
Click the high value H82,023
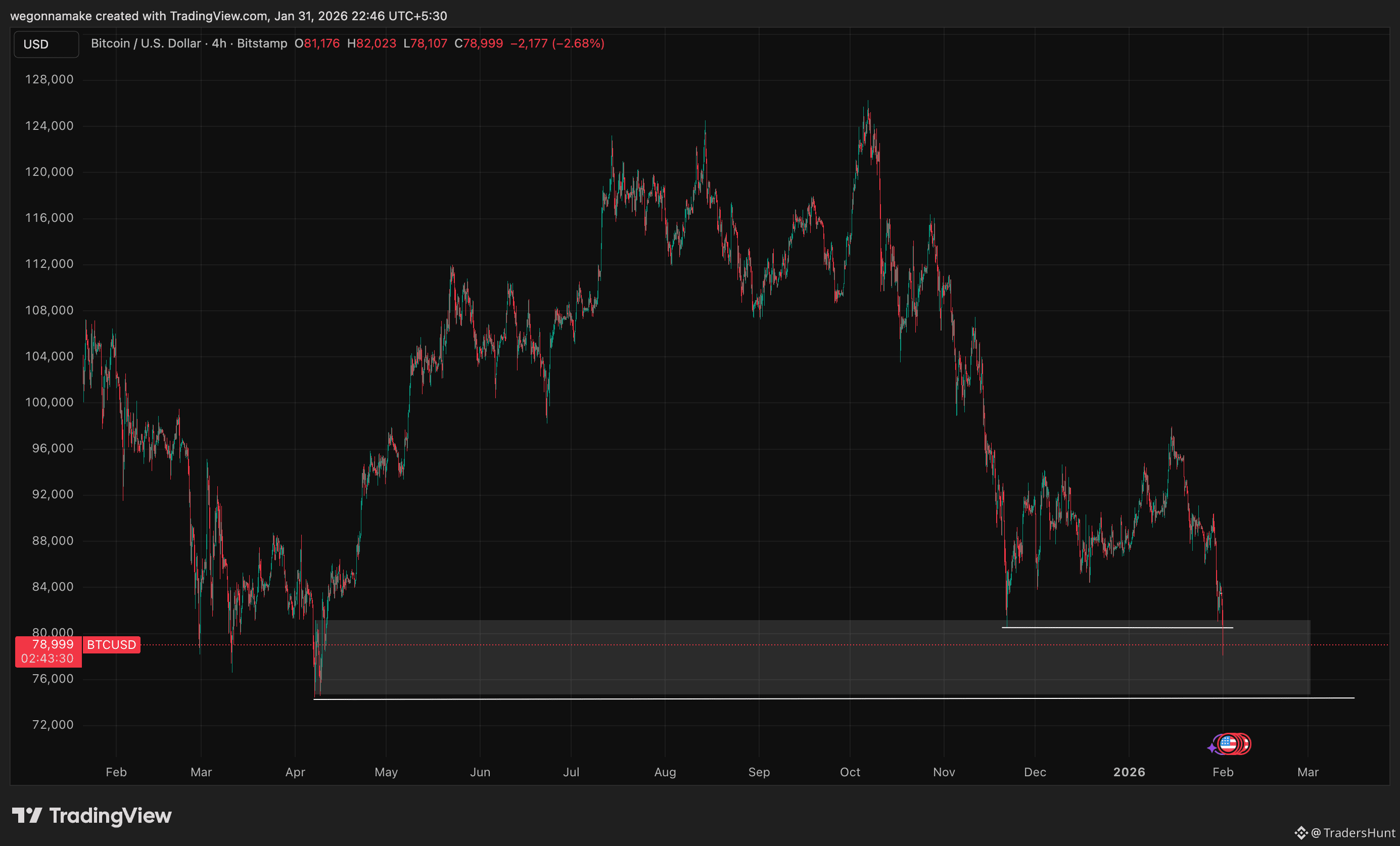pyautogui.click(x=371, y=43)
